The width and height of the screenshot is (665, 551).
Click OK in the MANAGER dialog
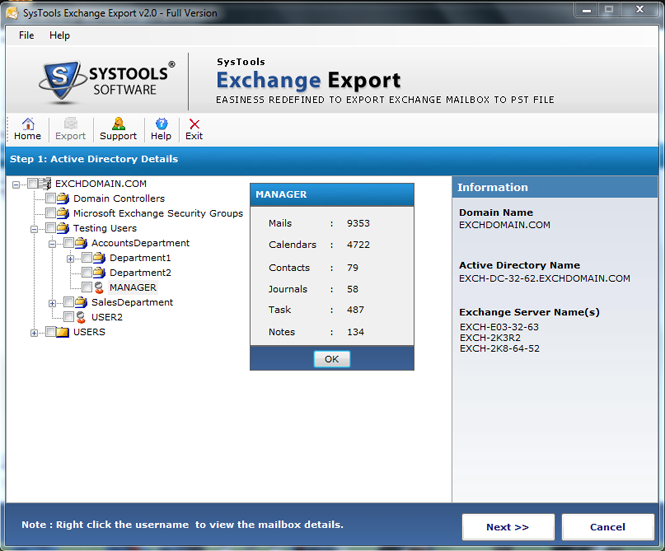click(332, 359)
